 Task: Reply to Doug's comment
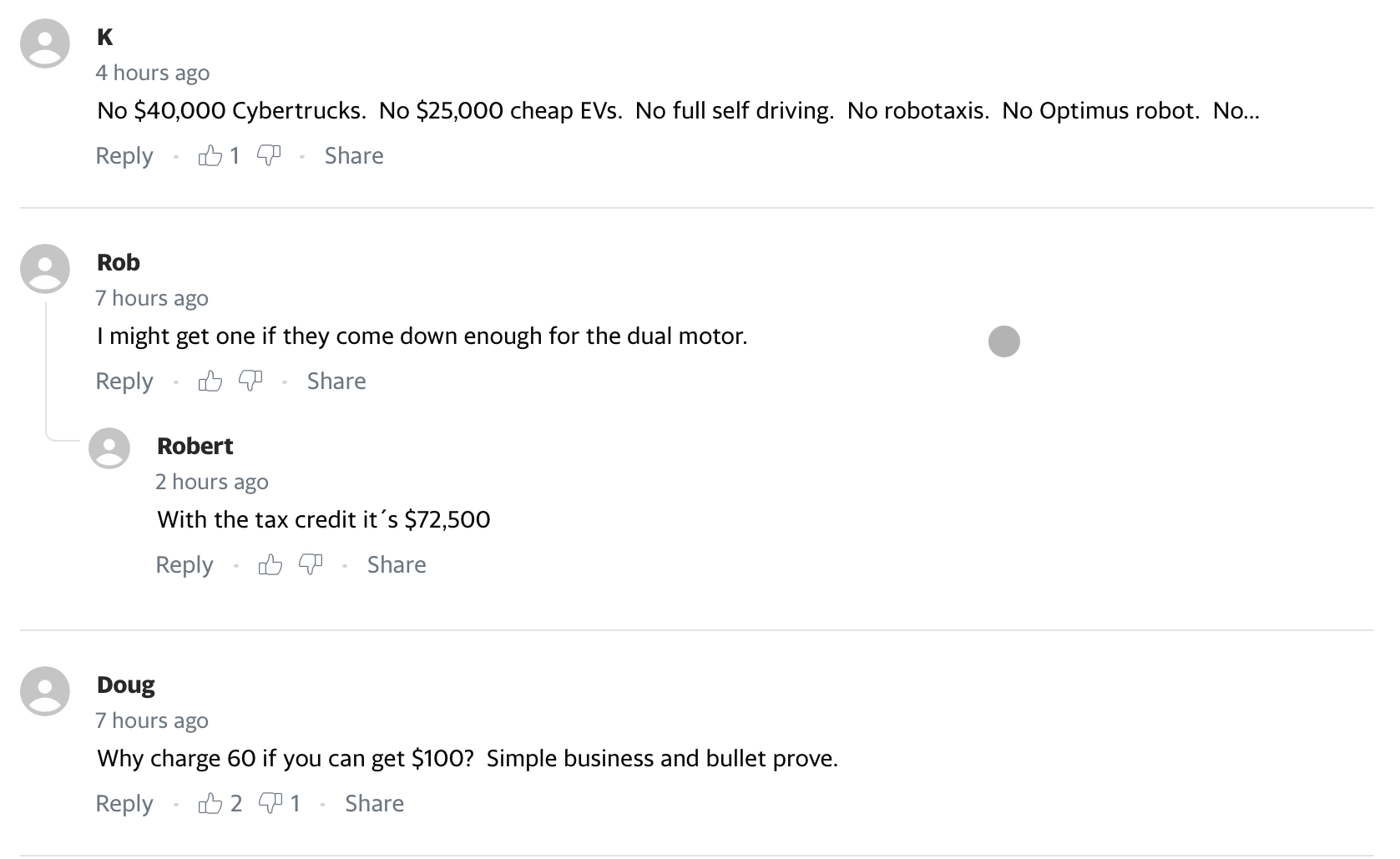pyautogui.click(x=124, y=804)
